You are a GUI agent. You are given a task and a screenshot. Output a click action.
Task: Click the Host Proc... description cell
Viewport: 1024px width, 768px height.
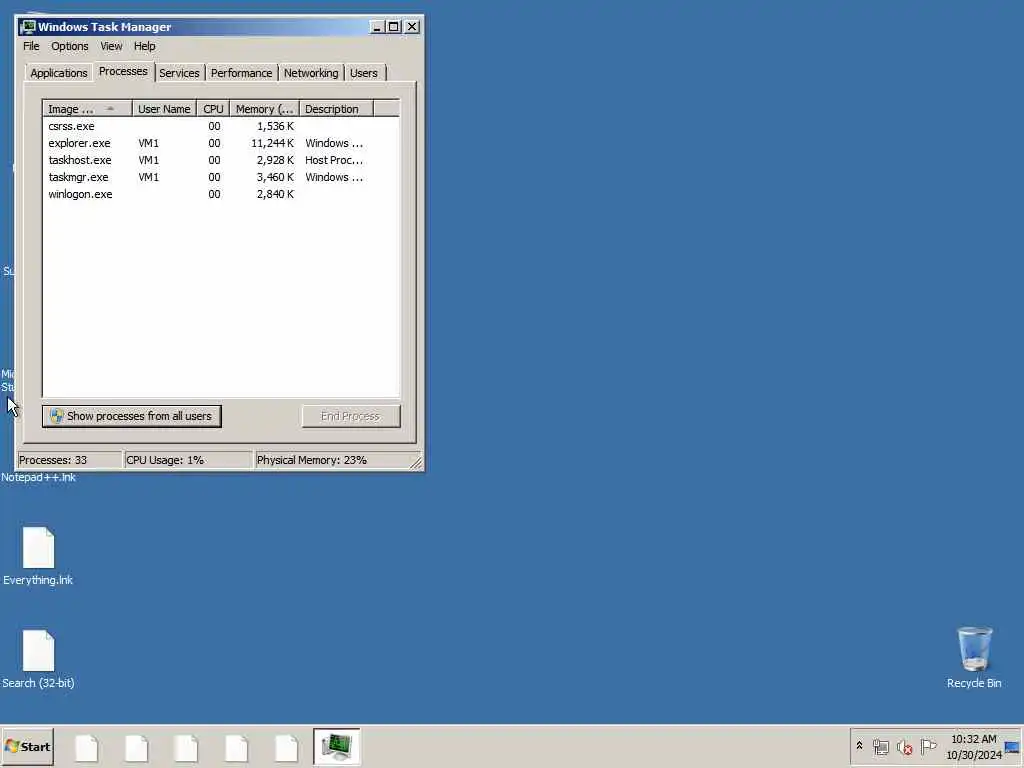tap(334, 160)
